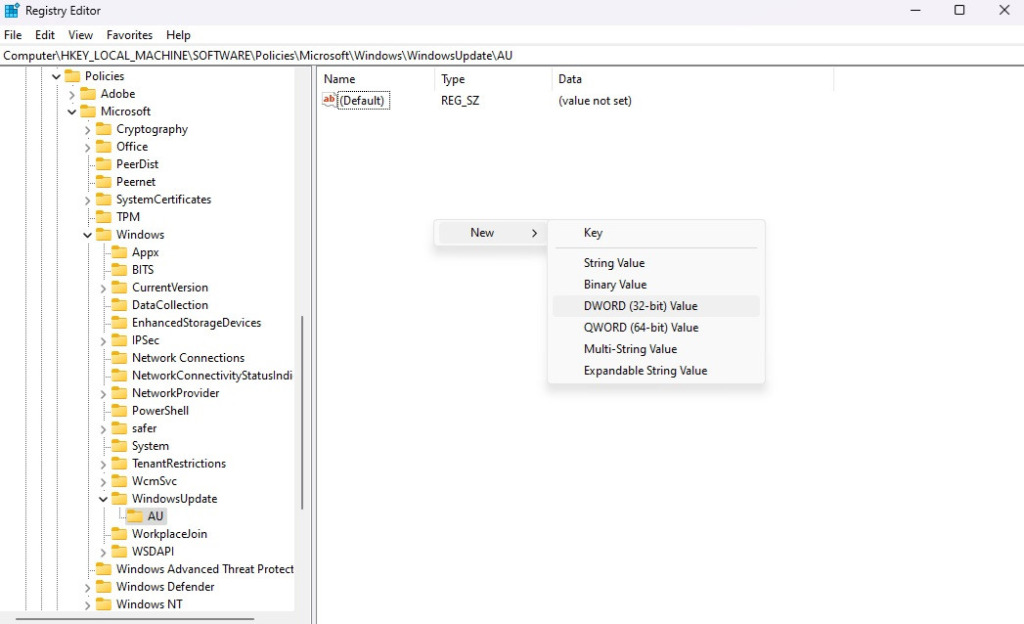Select the DataCollection key in tree

(x=170, y=305)
